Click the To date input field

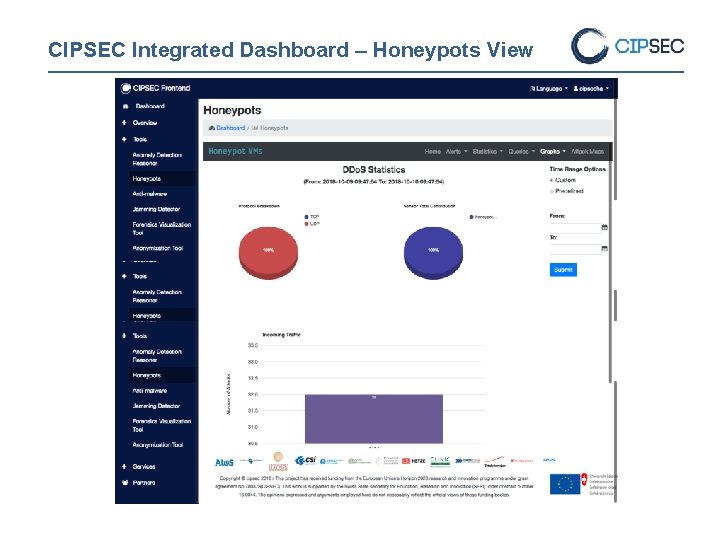click(x=575, y=249)
